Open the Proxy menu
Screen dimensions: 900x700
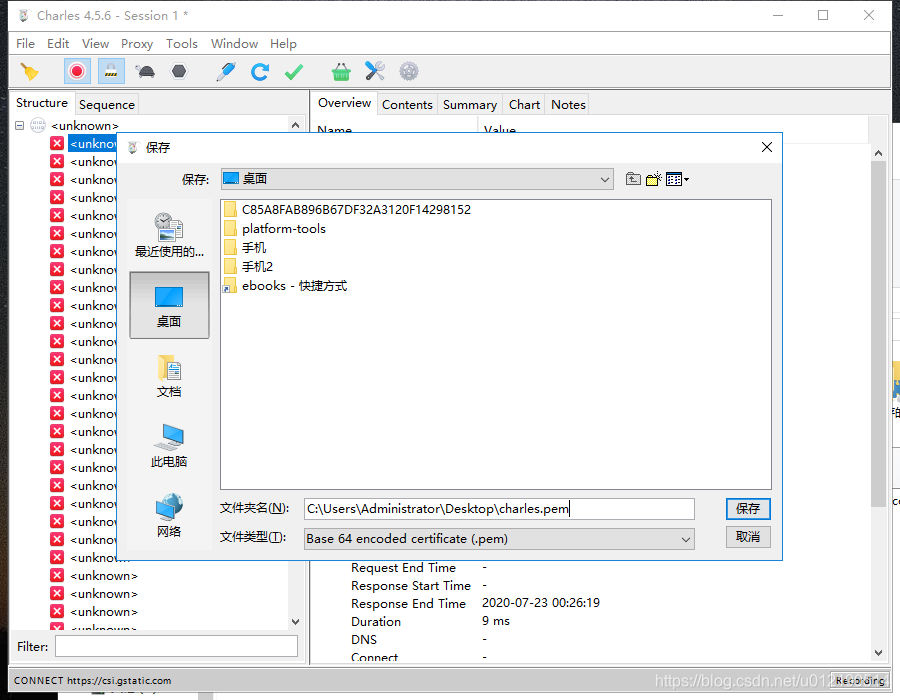(x=137, y=44)
